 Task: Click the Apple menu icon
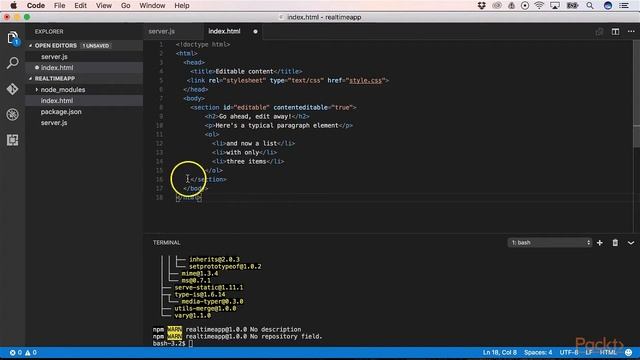(x=13, y=5)
